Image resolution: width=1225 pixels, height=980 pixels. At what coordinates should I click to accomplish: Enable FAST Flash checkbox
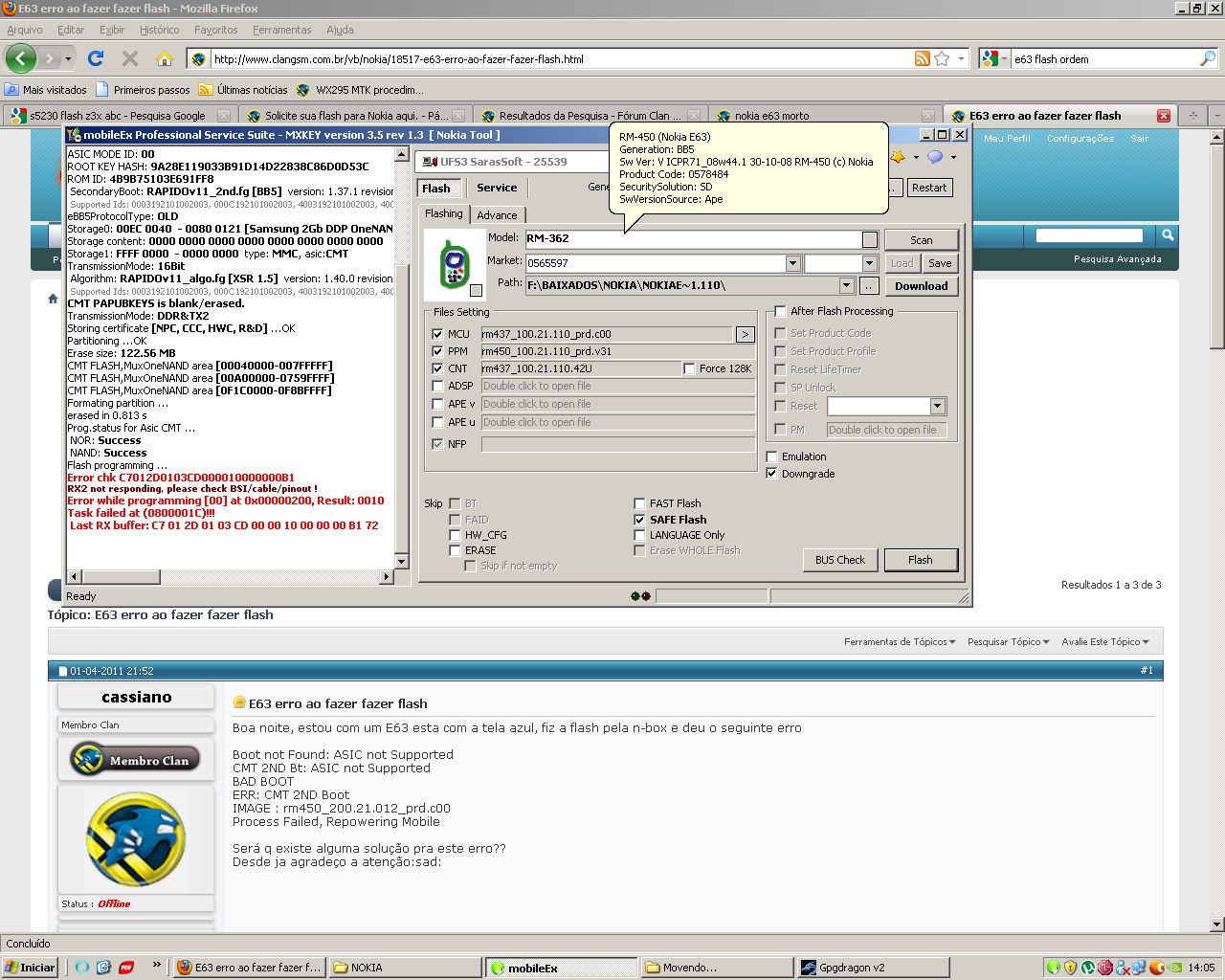coord(639,503)
